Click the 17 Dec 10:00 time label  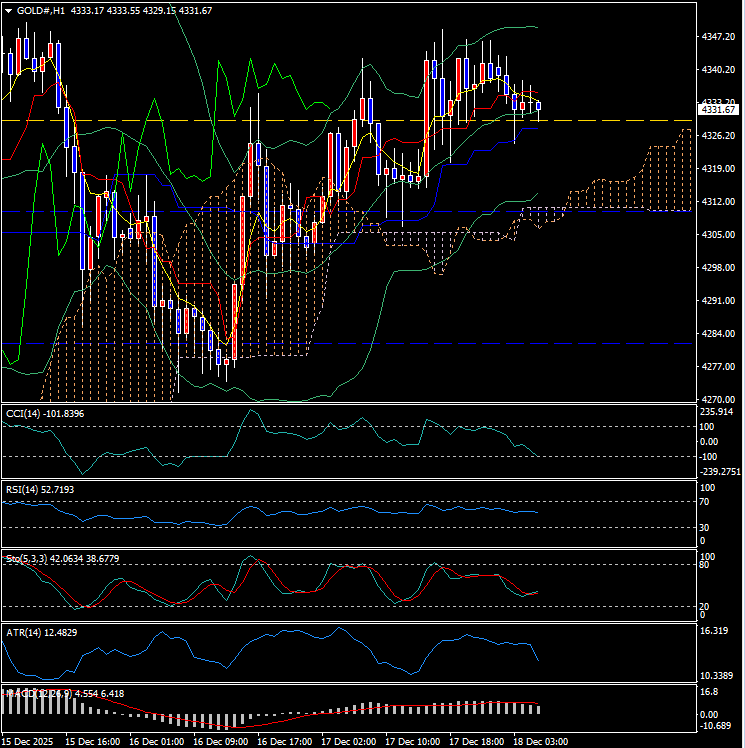(x=411, y=741)
